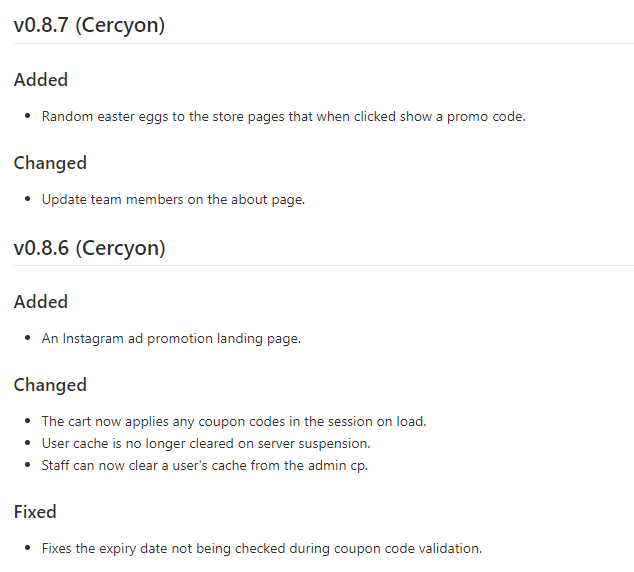Click the Added heading under v0.8.7
Screen dimensions: 634x572
pyautogui.click(x=41, y=80)
